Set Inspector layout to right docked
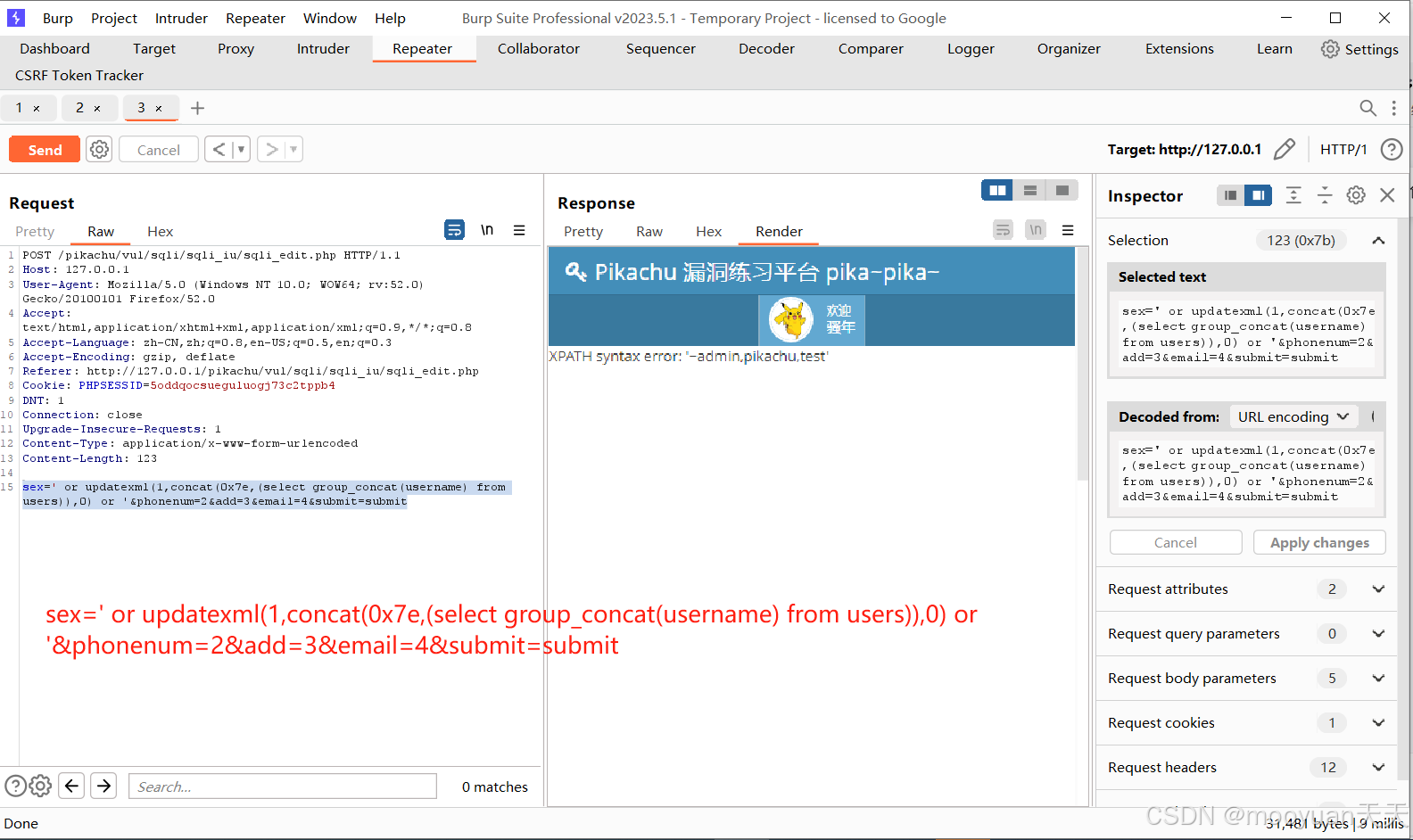The height and width of the screenshot is (840, 1413). pyautogui.click(x=1259, y=195)
